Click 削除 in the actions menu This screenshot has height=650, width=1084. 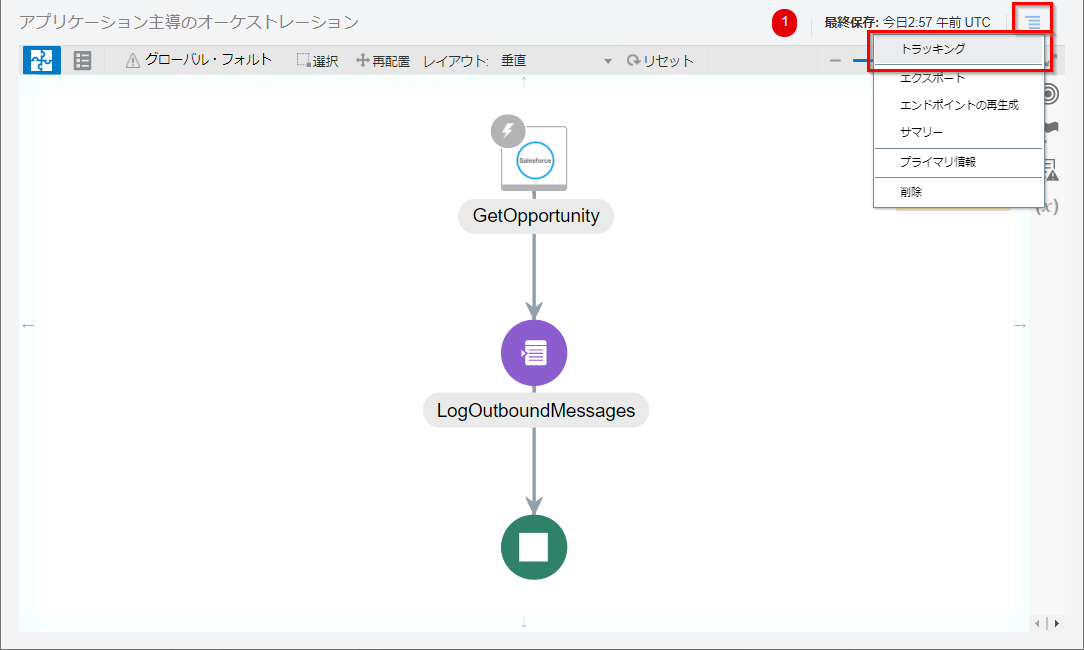click(x=910, y=192)
